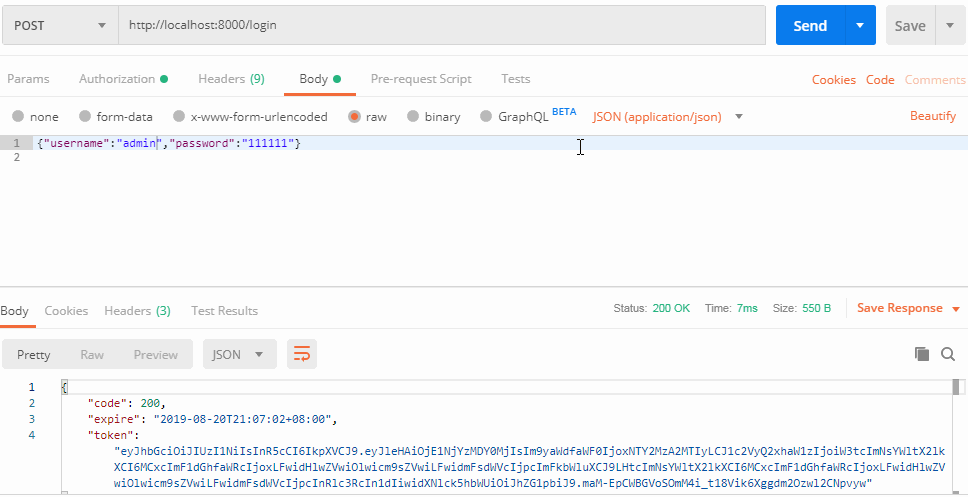Search within the response body
Viewport: 968px width, 497px height.
948,354
